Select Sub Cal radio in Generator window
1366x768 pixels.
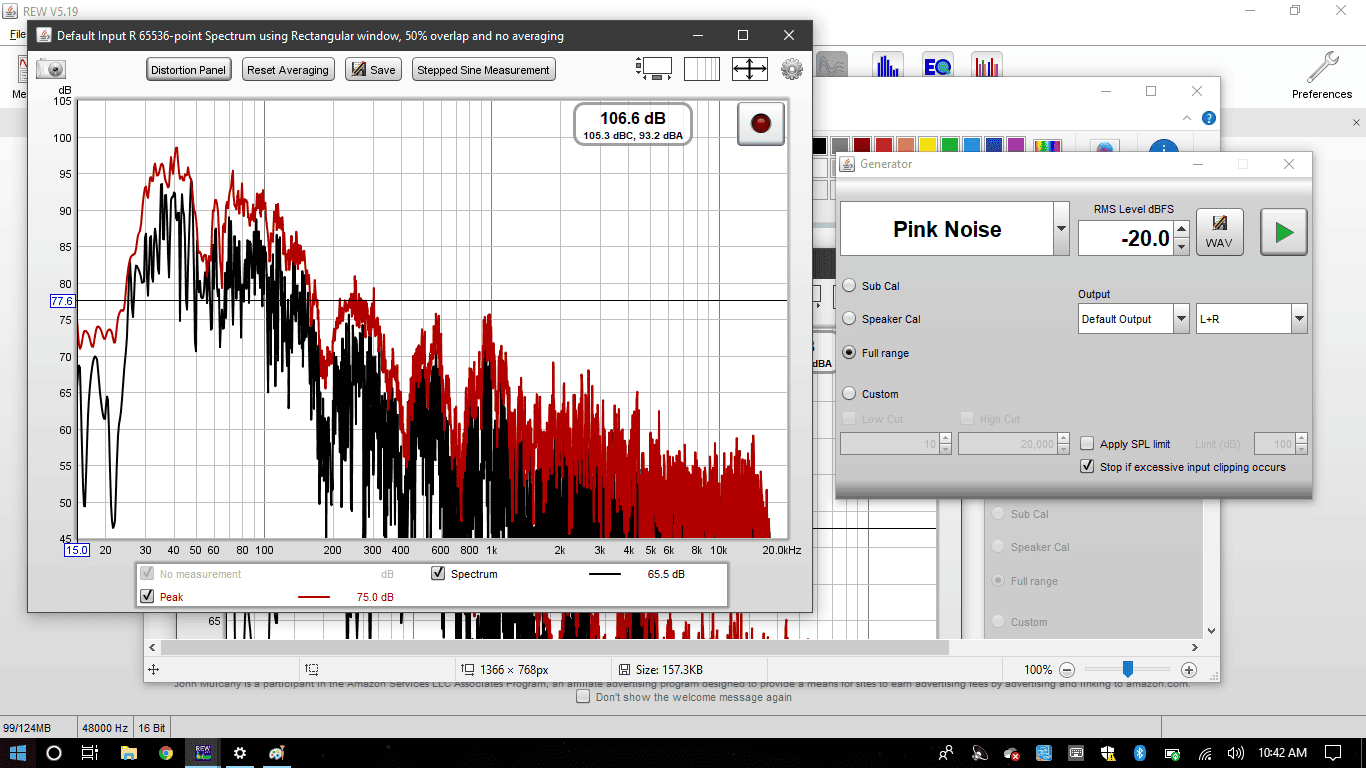click(x=850, y=286)
